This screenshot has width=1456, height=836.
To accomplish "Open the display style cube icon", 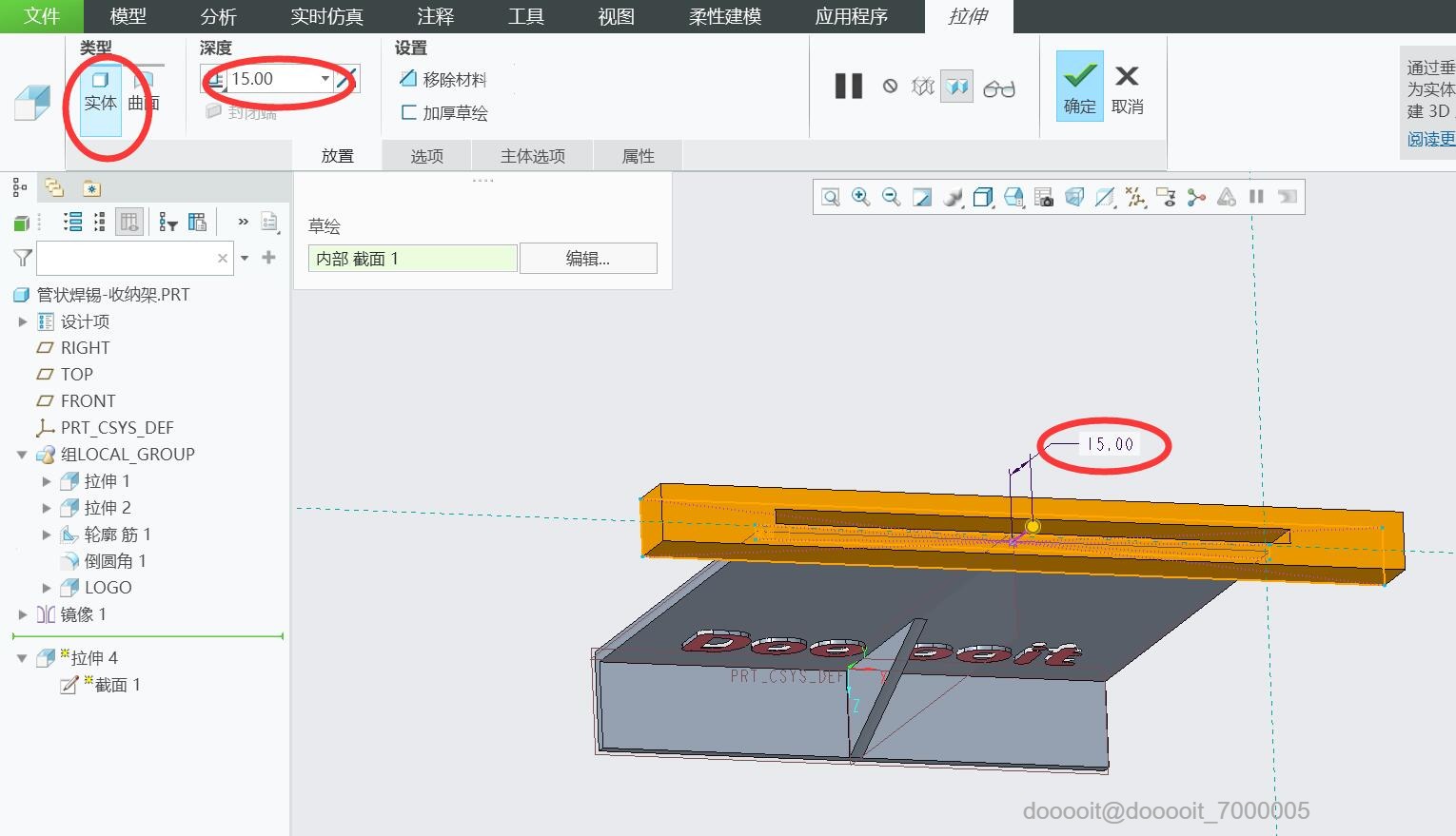I will [x=983, y=197].
